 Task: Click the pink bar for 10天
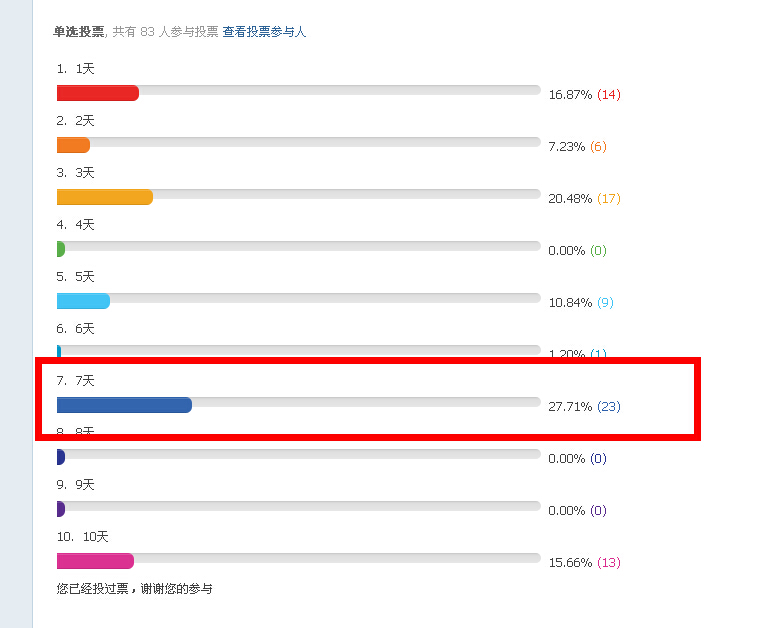(x=95, y=561)
